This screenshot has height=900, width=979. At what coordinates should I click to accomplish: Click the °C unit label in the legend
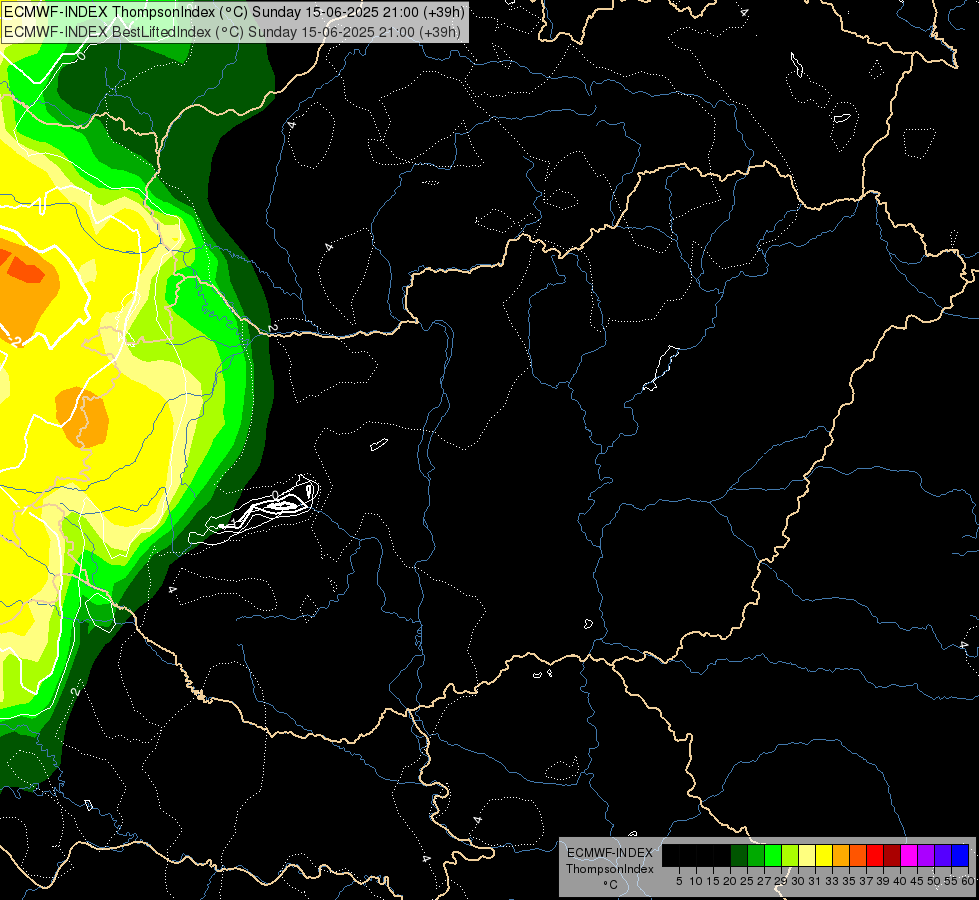[x=610, y=885]
